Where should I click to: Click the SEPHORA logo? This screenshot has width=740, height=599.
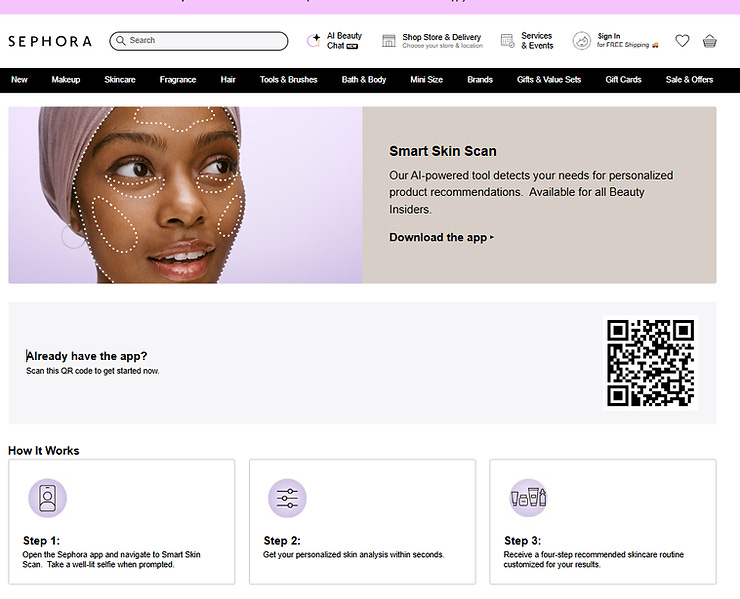tap(50, 42)
